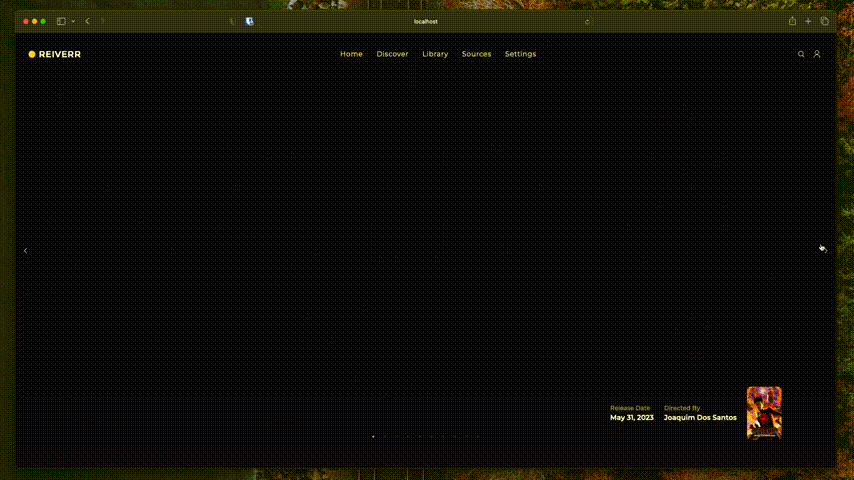This screenshot has width=854, height=480.
Task: Click Safari back navigation arrow
Action: 87,21
